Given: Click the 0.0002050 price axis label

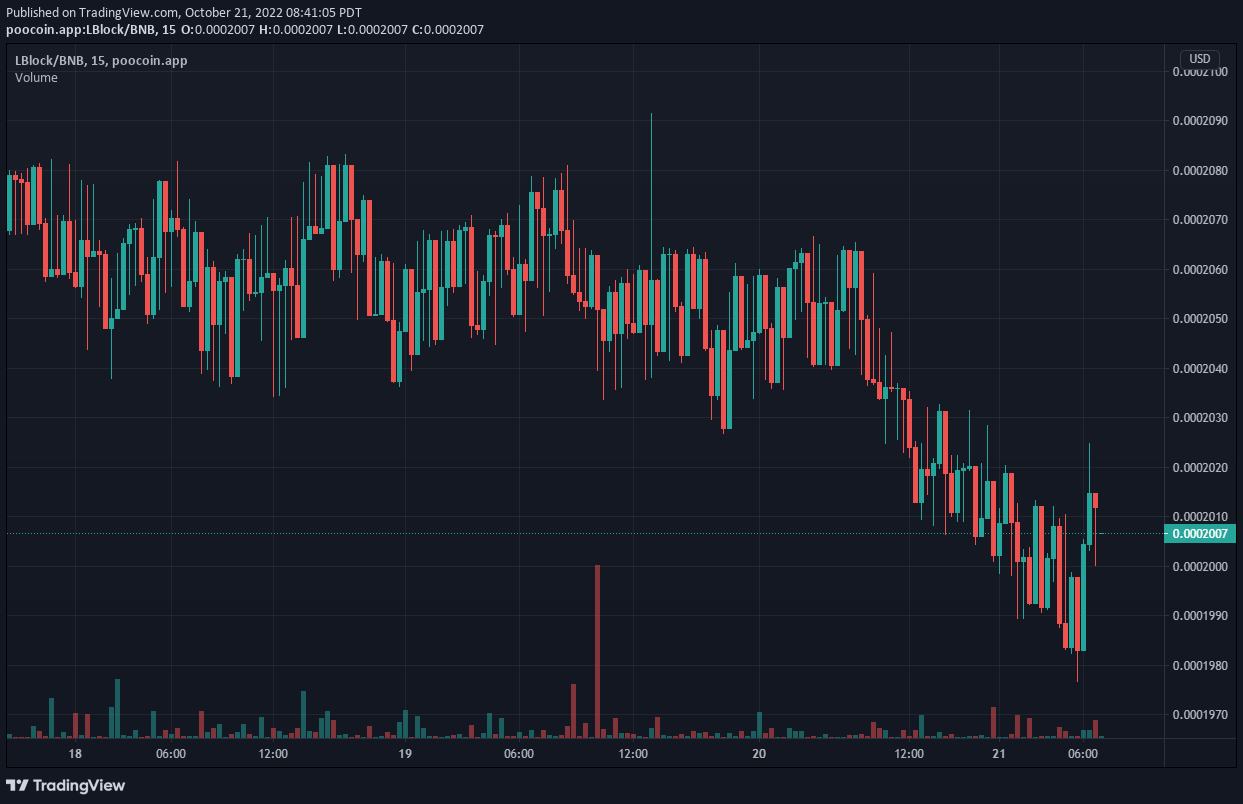Looking at the screenshot, I should 1199,319.
